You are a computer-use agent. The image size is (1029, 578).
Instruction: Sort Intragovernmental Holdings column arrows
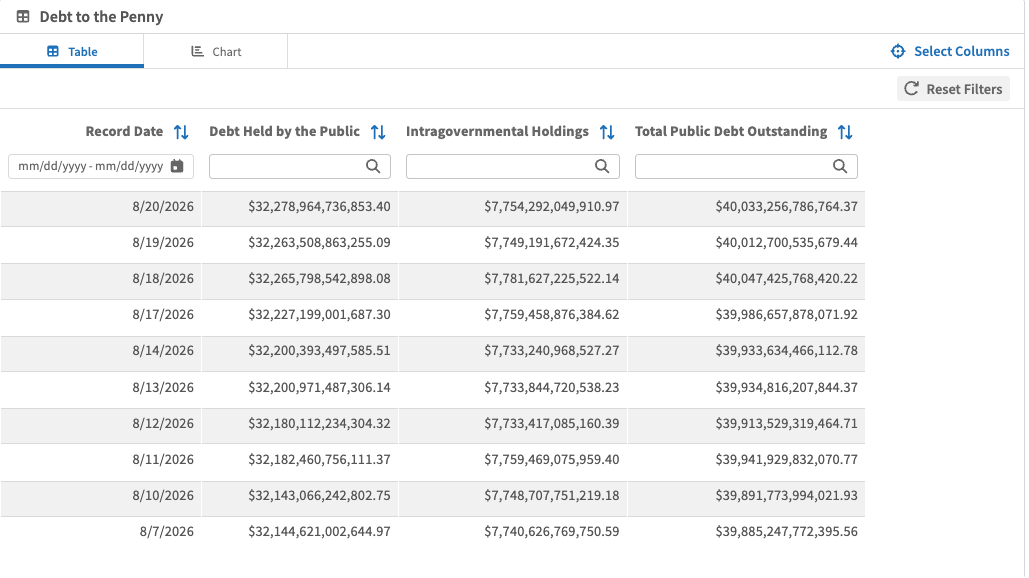607,132
